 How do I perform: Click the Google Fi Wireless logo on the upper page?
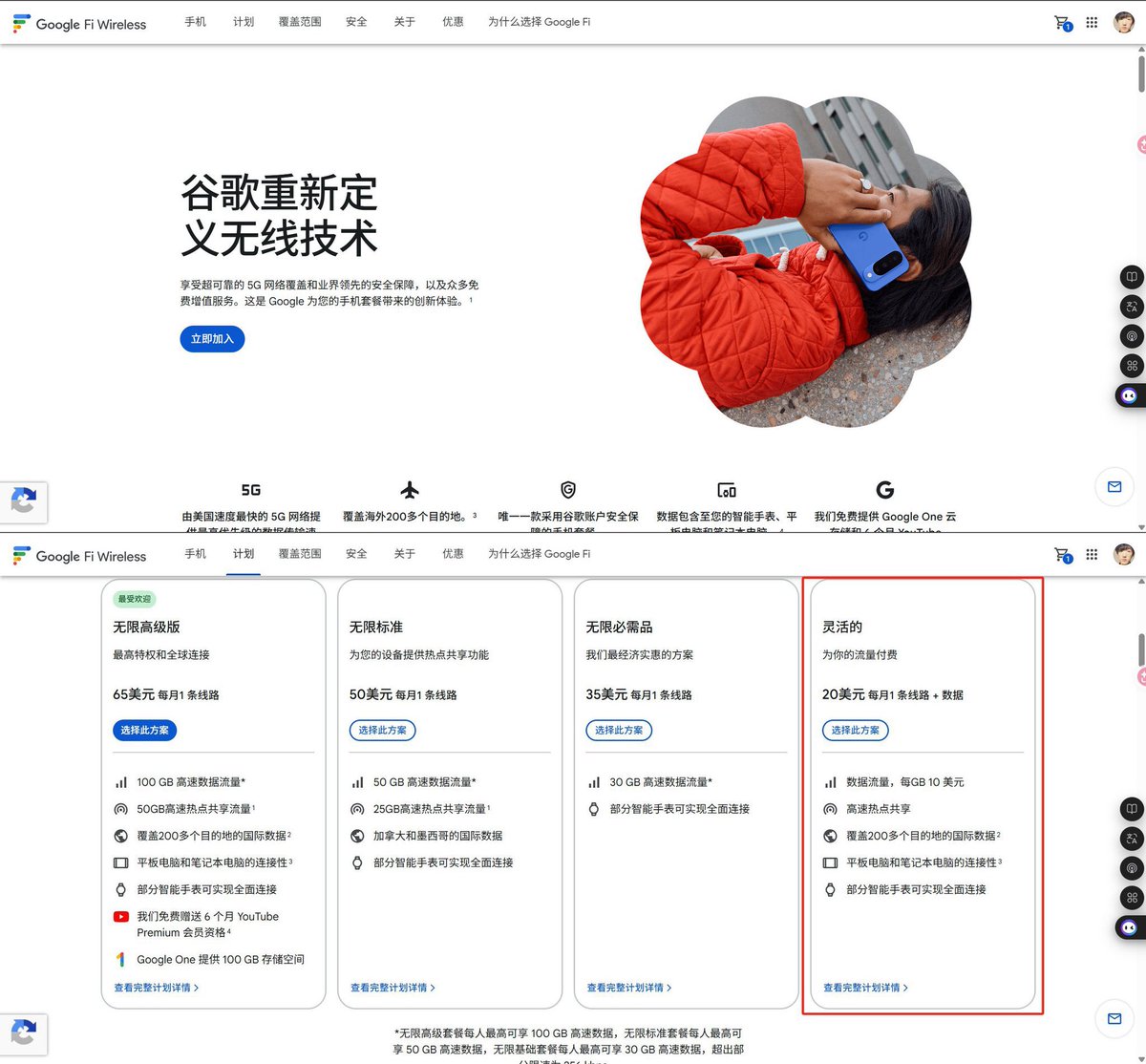pyautogui.click(x=79, y=24)
